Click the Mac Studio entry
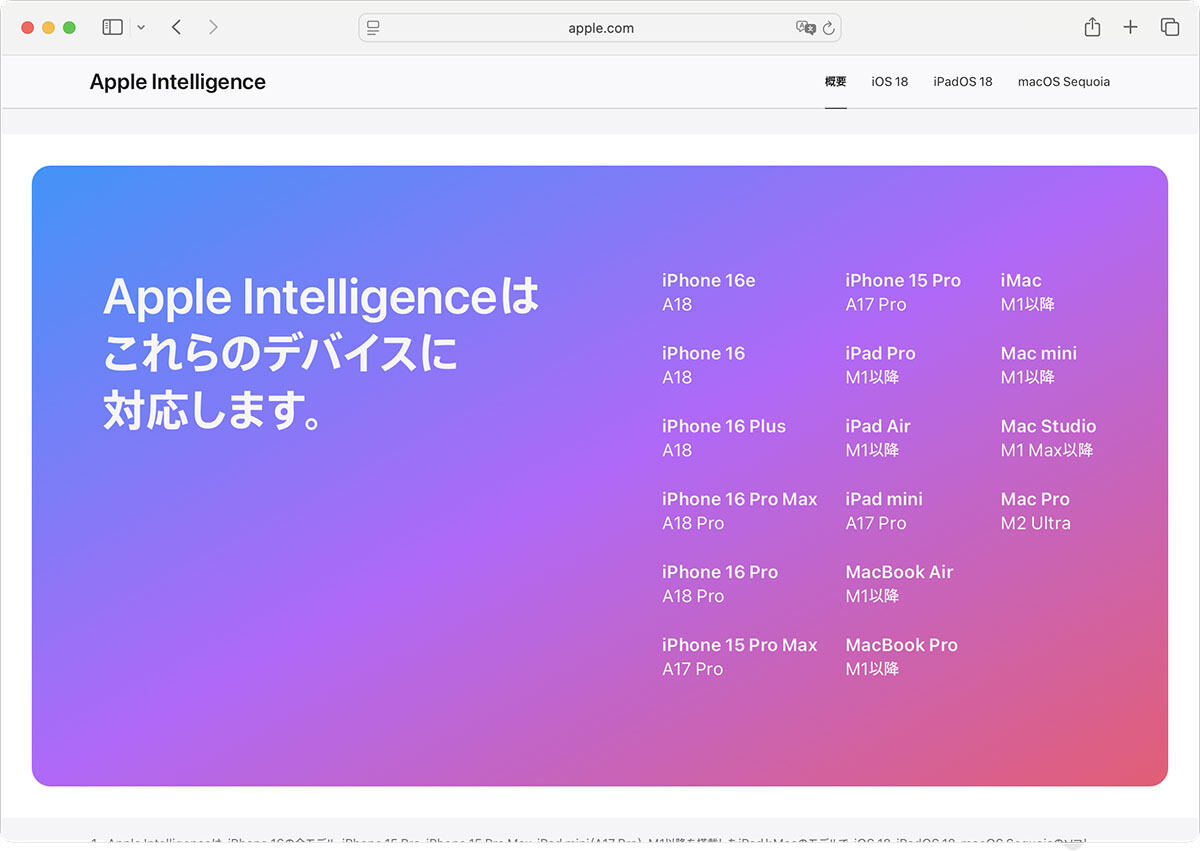The image size is (1200, 851). pos(1048,427)
